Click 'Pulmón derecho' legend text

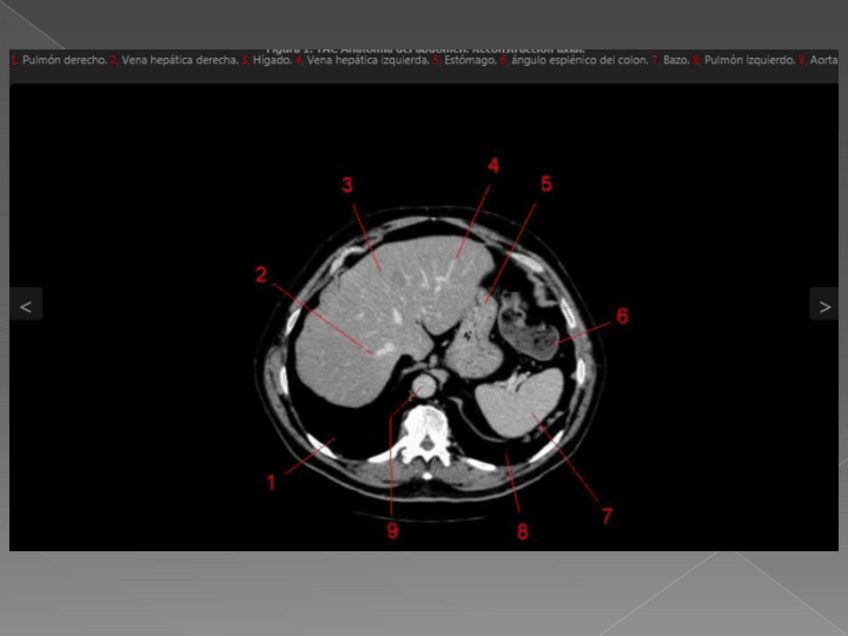coord(62,60)
